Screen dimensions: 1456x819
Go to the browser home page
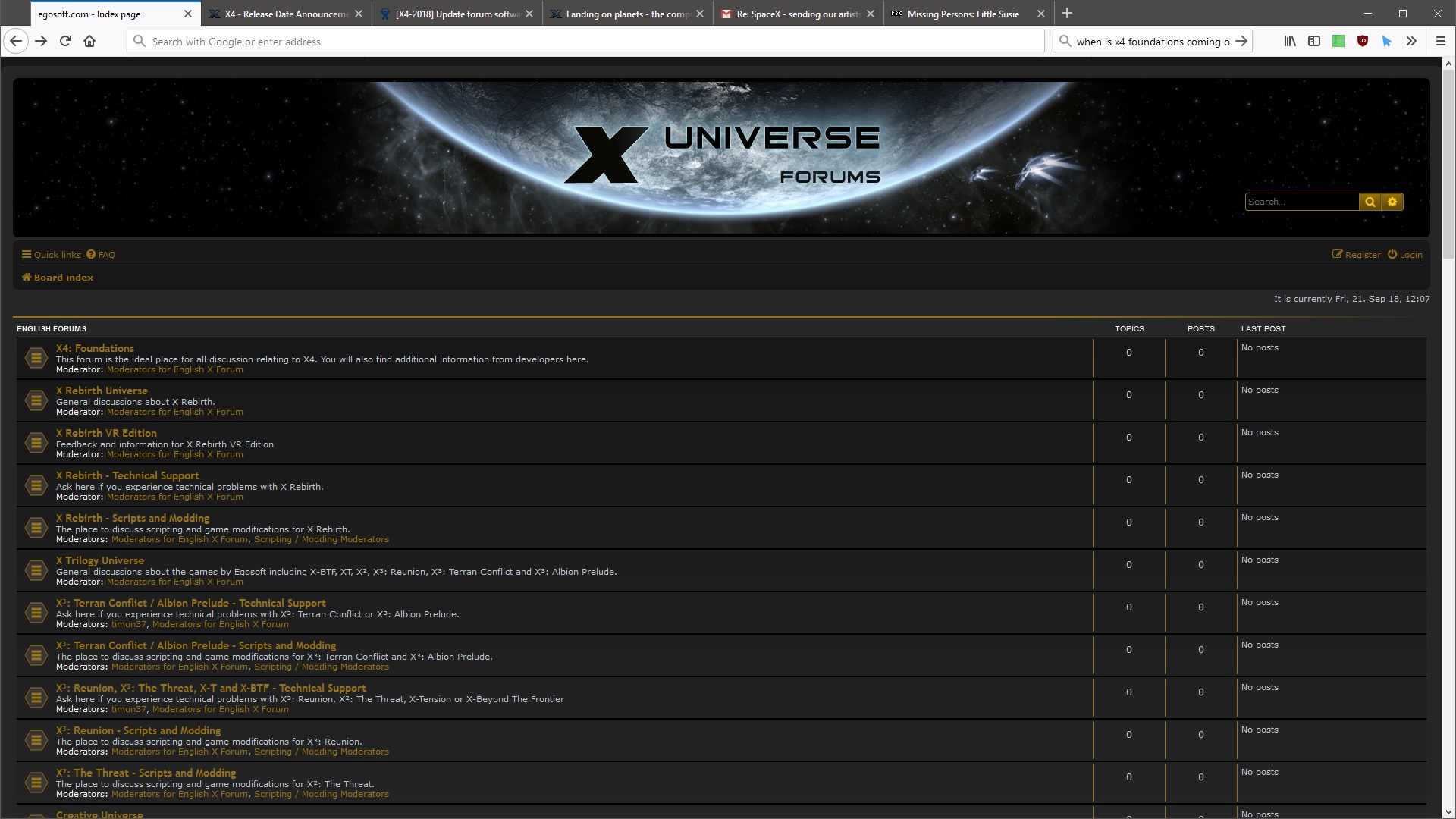click(x=89, y=42)
